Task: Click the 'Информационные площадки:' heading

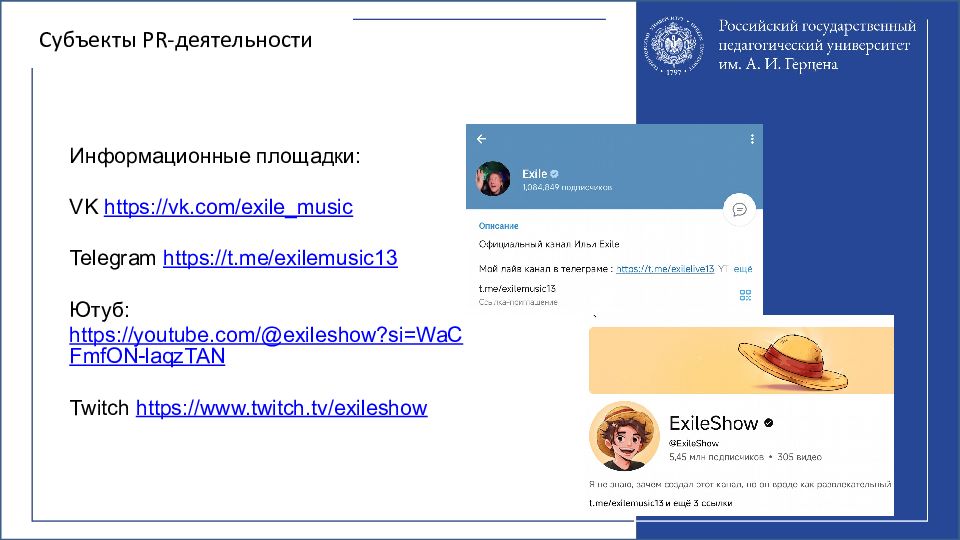Action: point(215,156)
